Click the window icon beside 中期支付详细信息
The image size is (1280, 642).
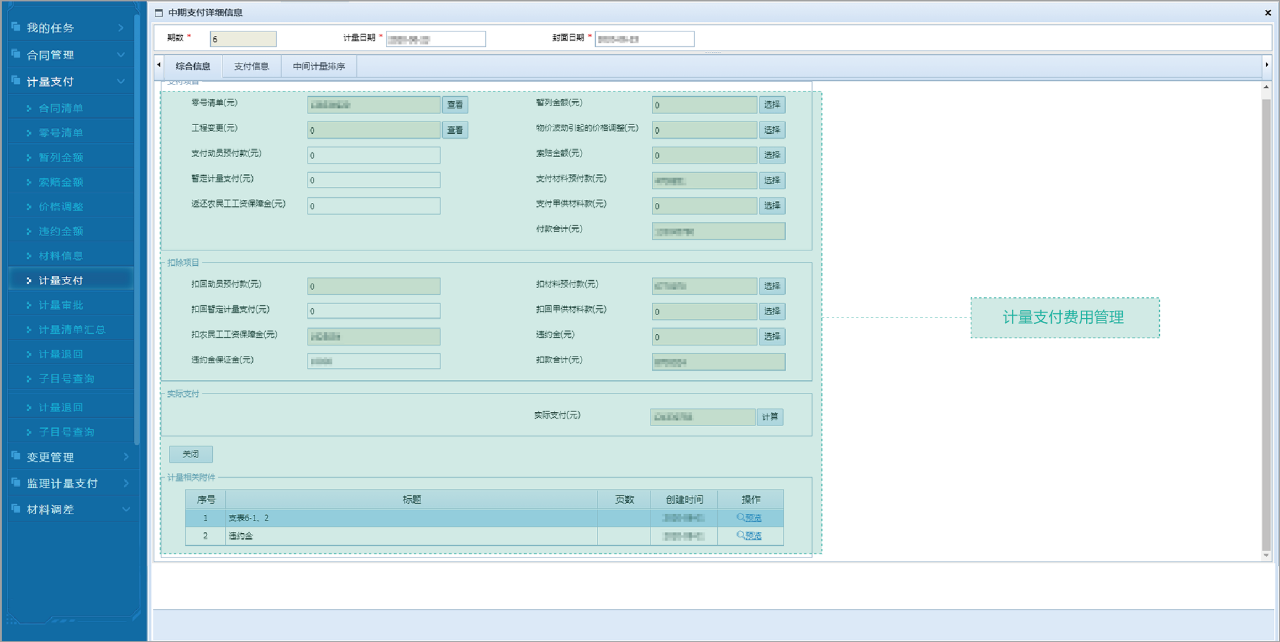[160, 13]
